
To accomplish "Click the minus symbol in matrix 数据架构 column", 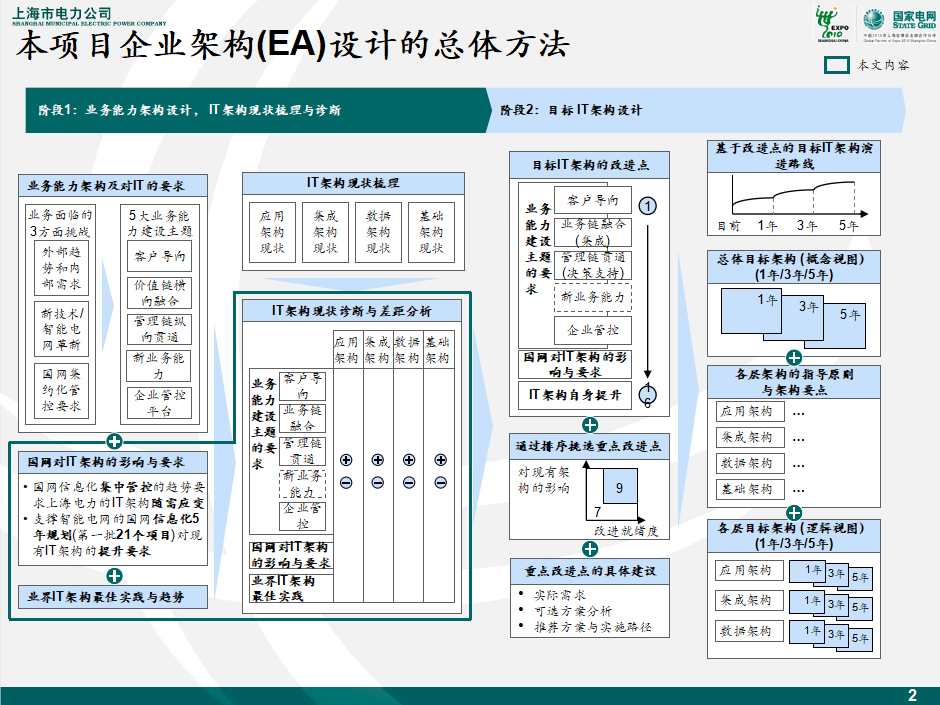I will click(409, 482).
